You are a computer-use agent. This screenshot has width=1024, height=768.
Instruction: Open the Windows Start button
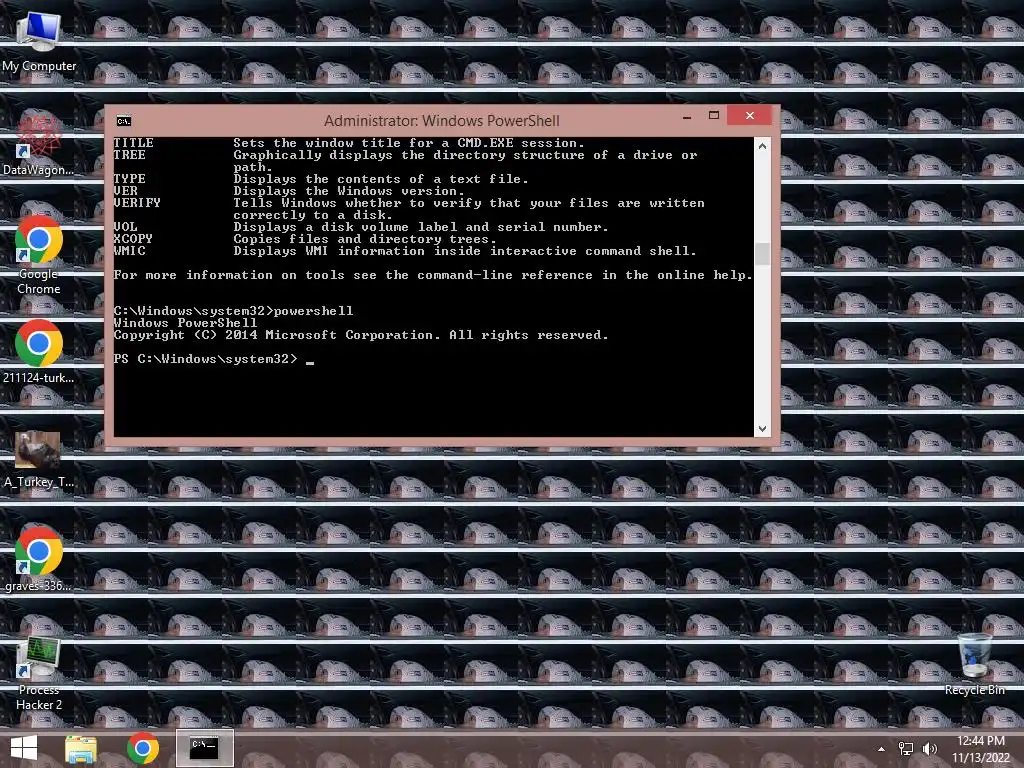pos(24,748)
